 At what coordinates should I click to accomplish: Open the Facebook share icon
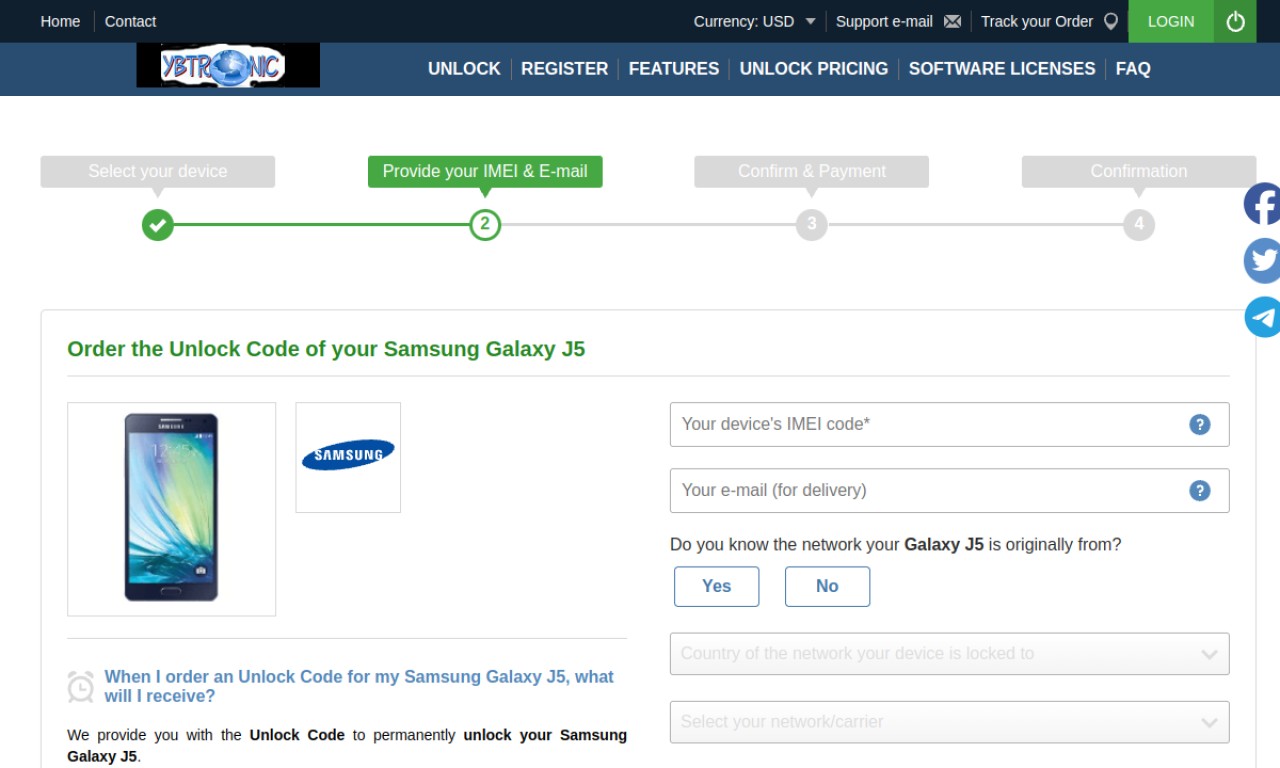[1262, 204]
